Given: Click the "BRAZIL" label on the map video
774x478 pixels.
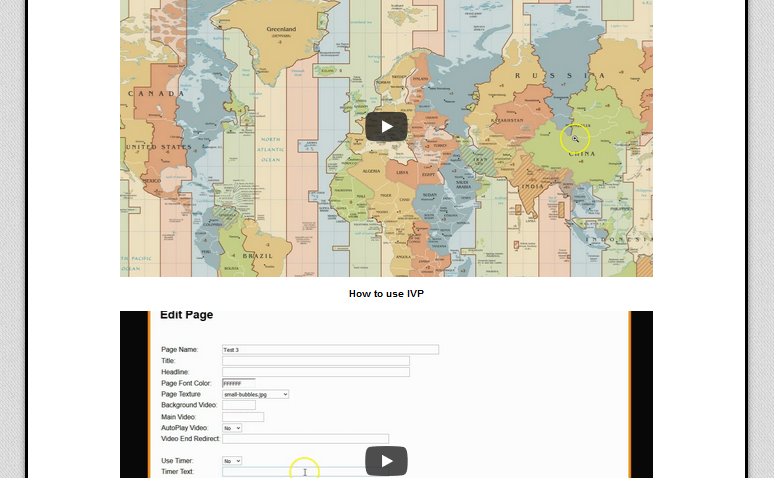Looking at the screenshot, I should (x=258, y=256).
